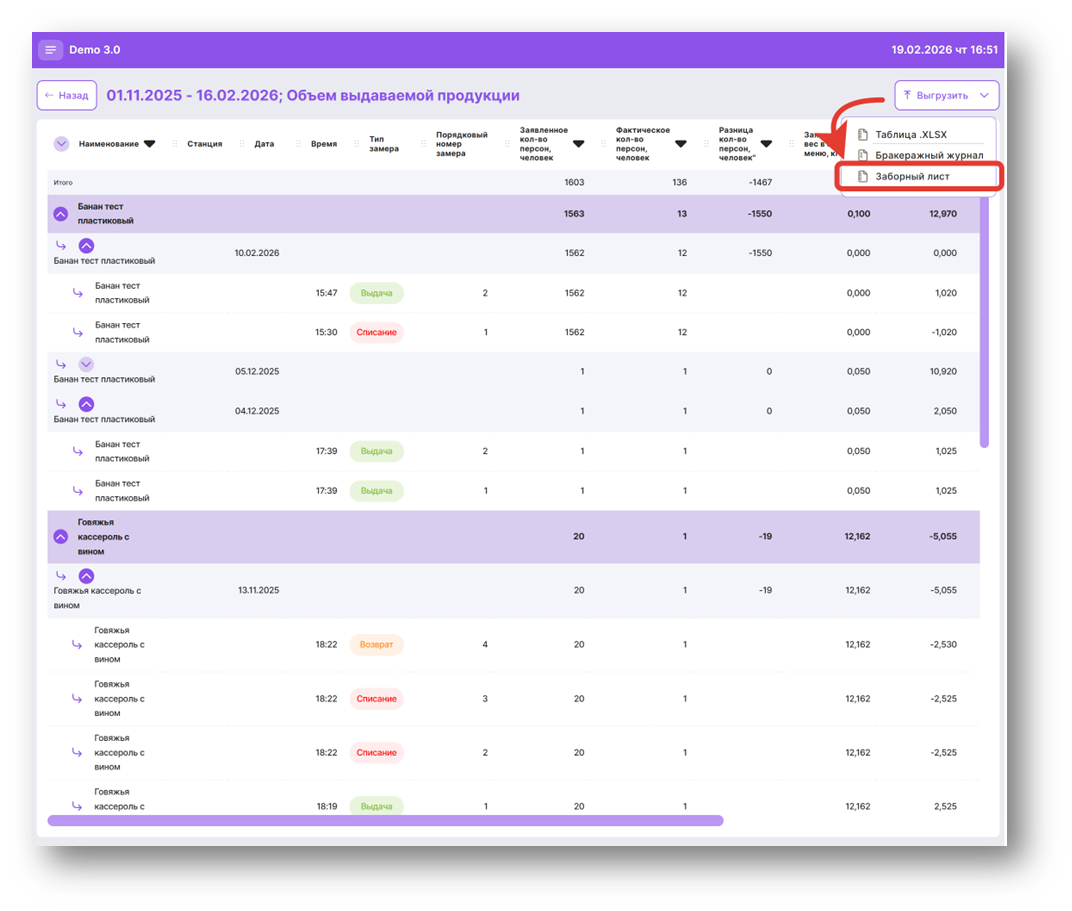
Task: Click child-row arrow icon at 15:47 Банан row
Action: pos(78,293)
